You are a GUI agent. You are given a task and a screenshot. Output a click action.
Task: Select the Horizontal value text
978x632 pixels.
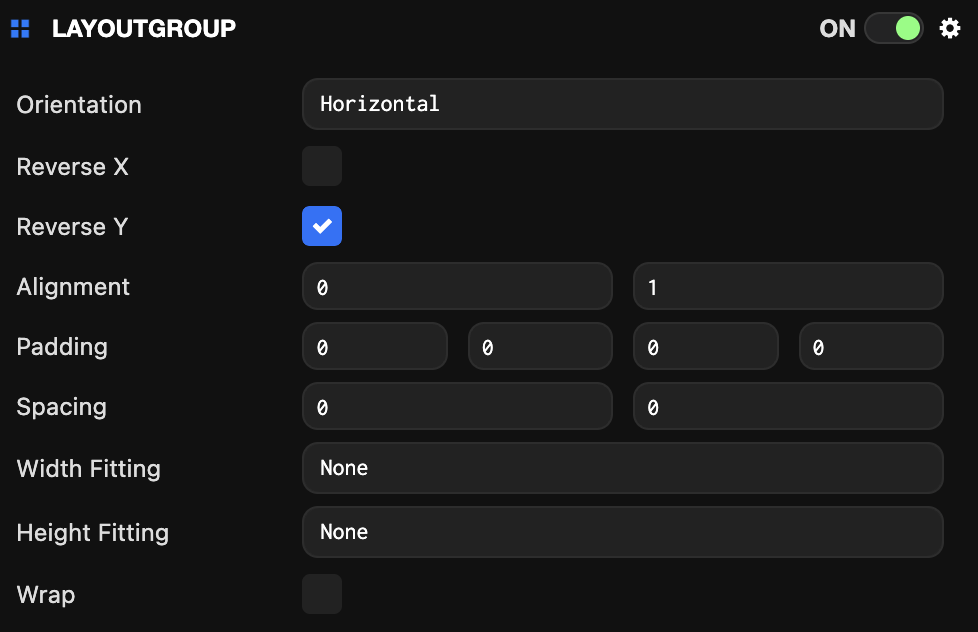click(378, 104)
